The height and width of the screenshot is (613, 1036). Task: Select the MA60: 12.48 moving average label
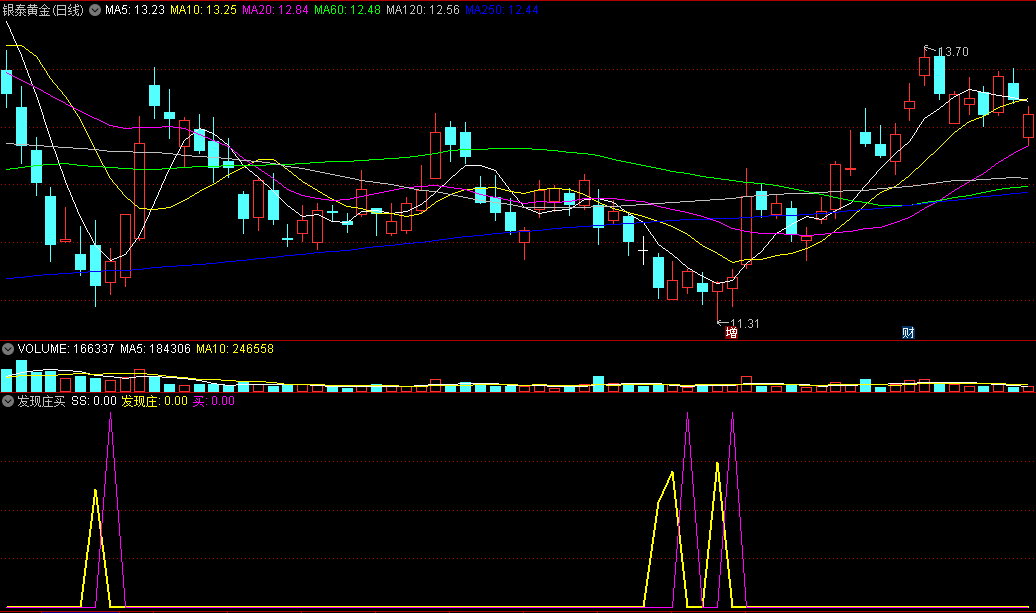click(x=348, y=10)
